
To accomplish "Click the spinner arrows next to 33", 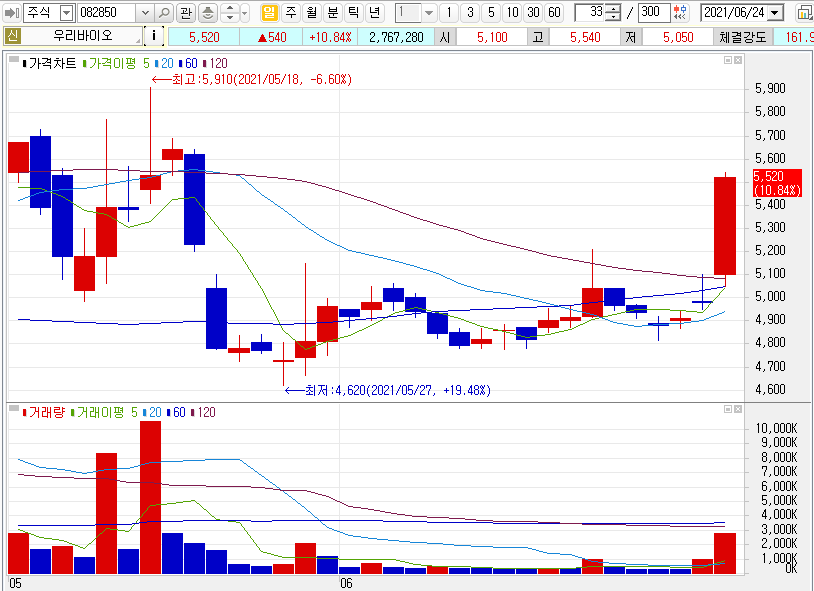I will 614,12.
